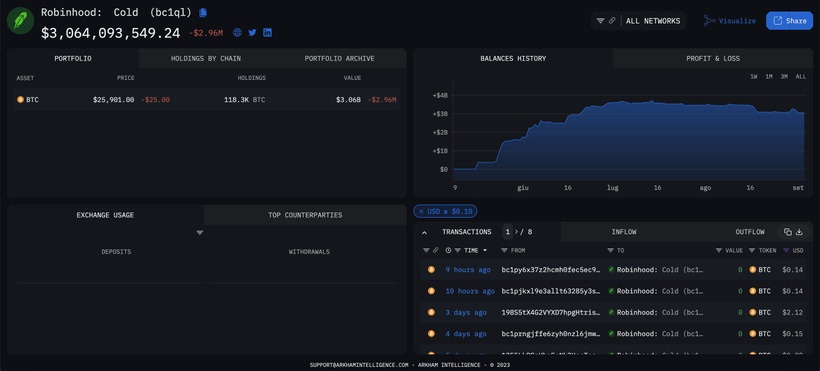This screenshot has width=820, height=371.
Task: Collapse the Transactions panel chevron
Action: pos(424,232)
